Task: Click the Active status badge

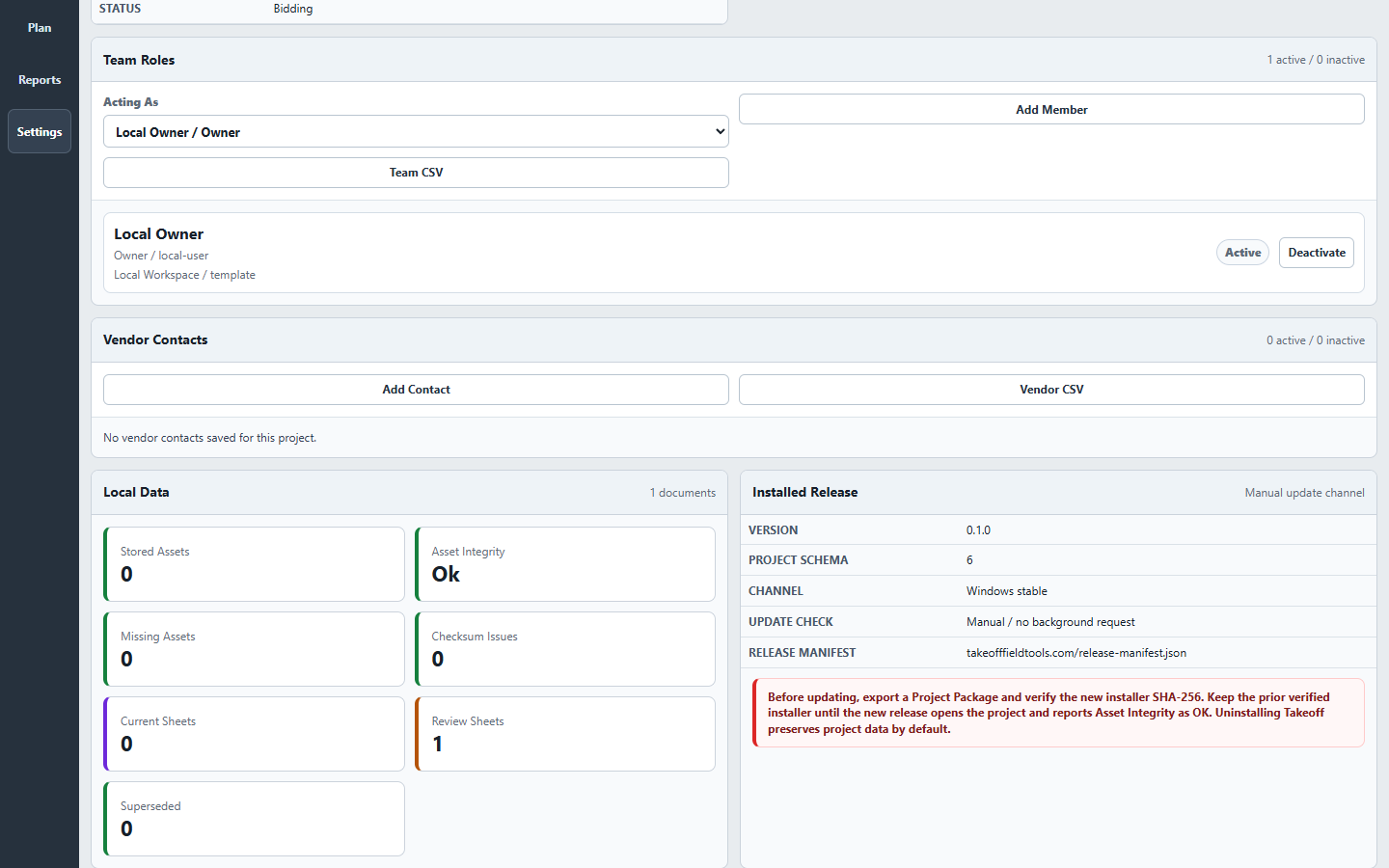Action: coord(1242,253)
